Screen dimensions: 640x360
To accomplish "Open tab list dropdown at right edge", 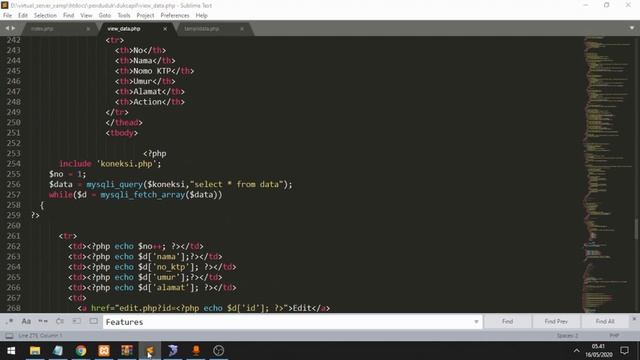I will pyautogui.click(x=632, y=28).
